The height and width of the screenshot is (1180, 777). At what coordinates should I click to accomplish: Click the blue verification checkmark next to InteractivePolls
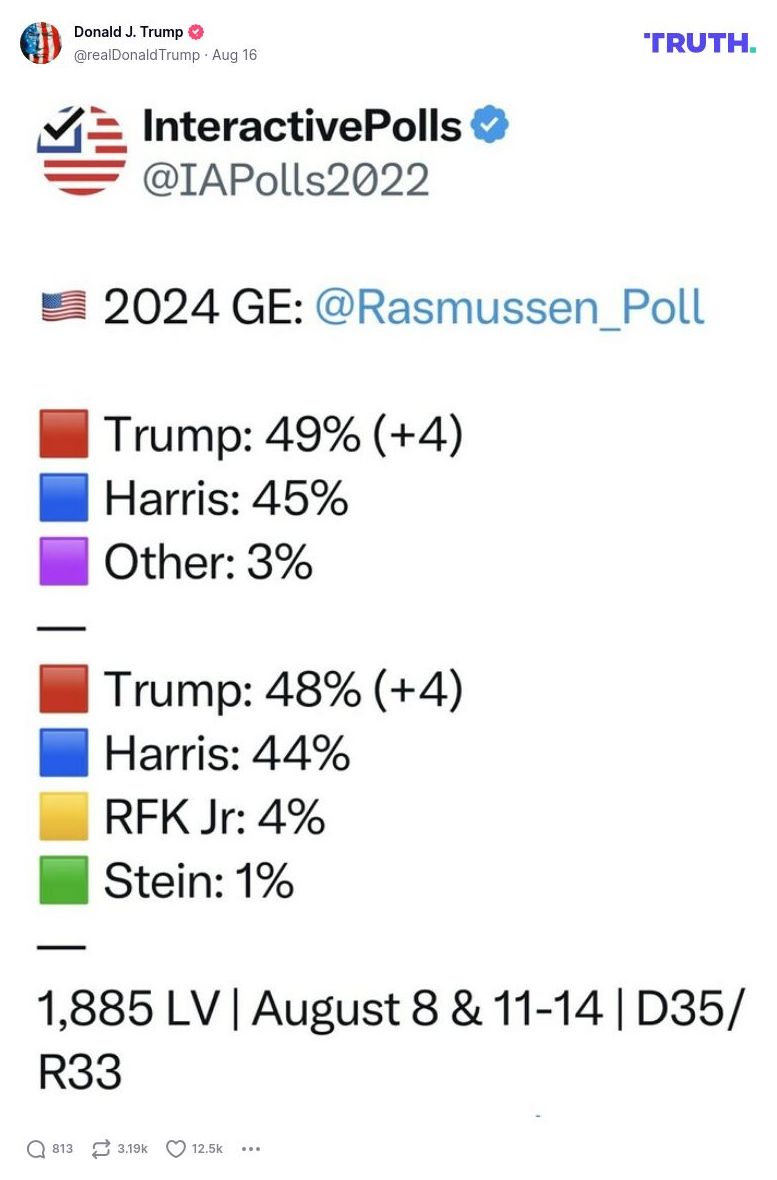click(490, 126)
